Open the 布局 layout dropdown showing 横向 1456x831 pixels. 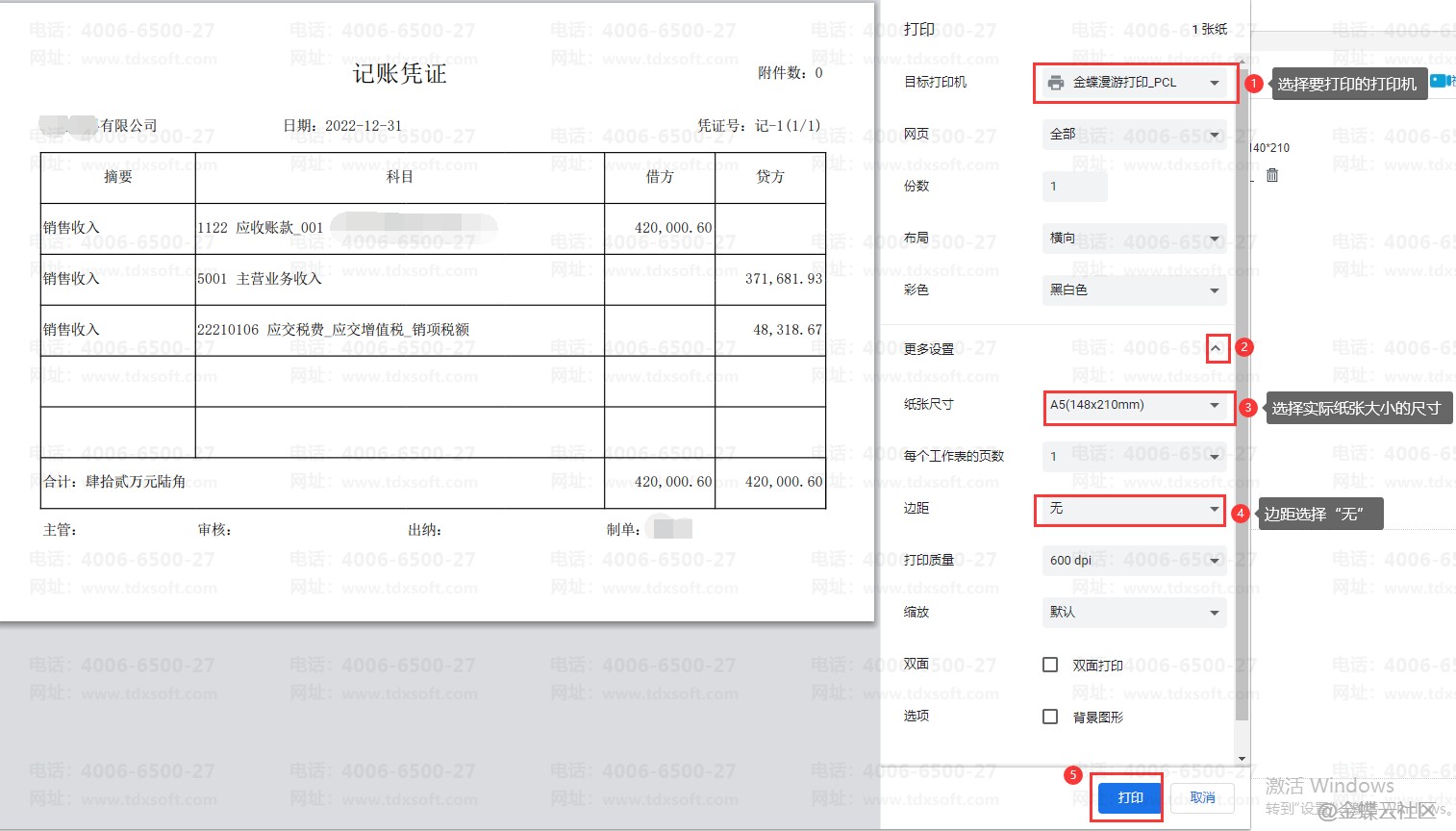pos(1135,239)
